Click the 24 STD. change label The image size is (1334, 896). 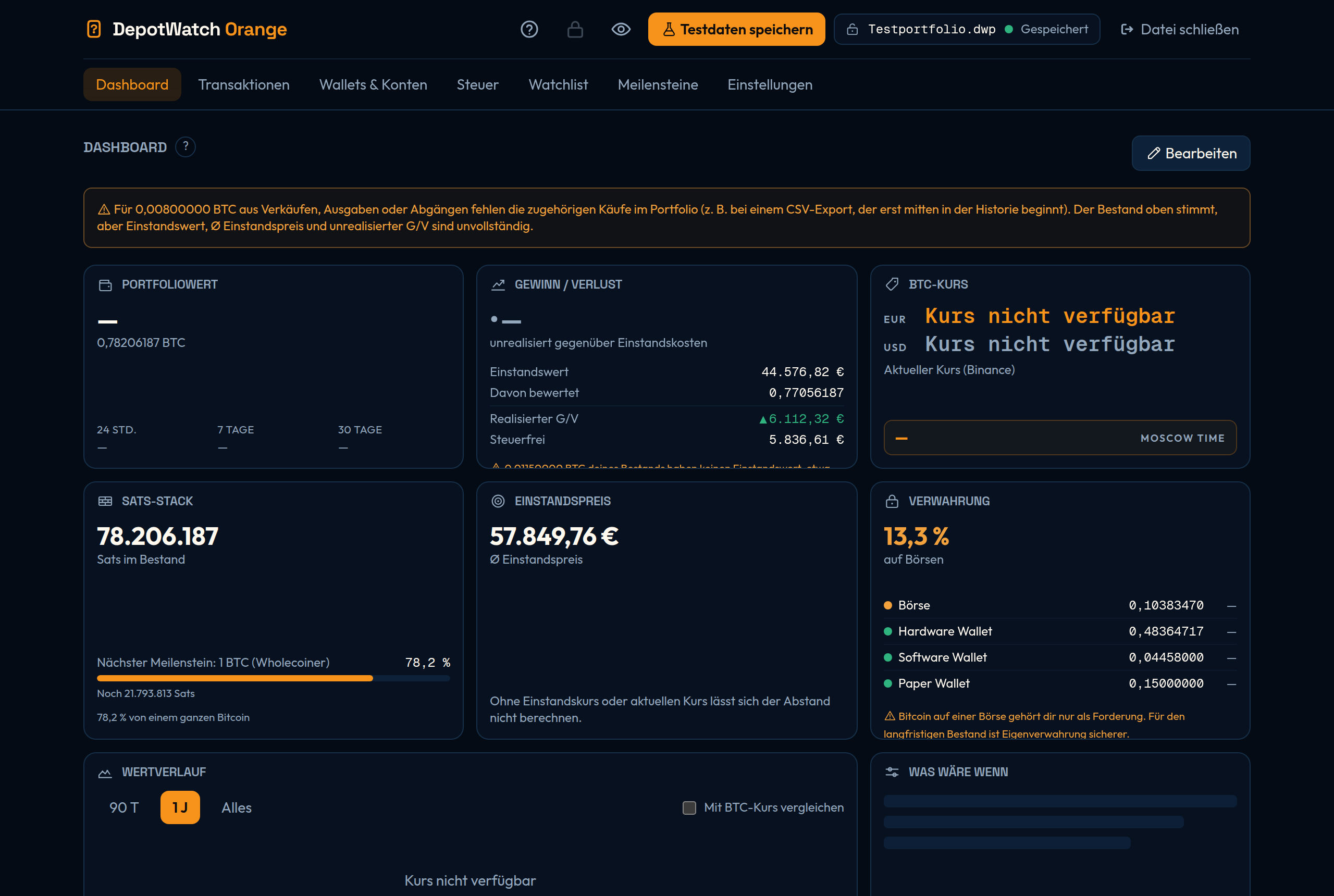[x=117, y=430]
